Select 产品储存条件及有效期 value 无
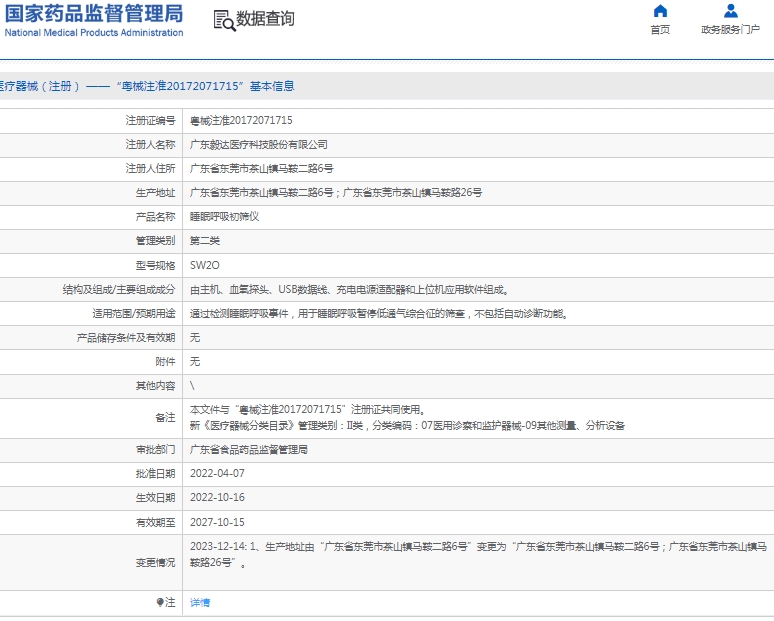Screen dimensions: 774x621 tap(195, 338)
